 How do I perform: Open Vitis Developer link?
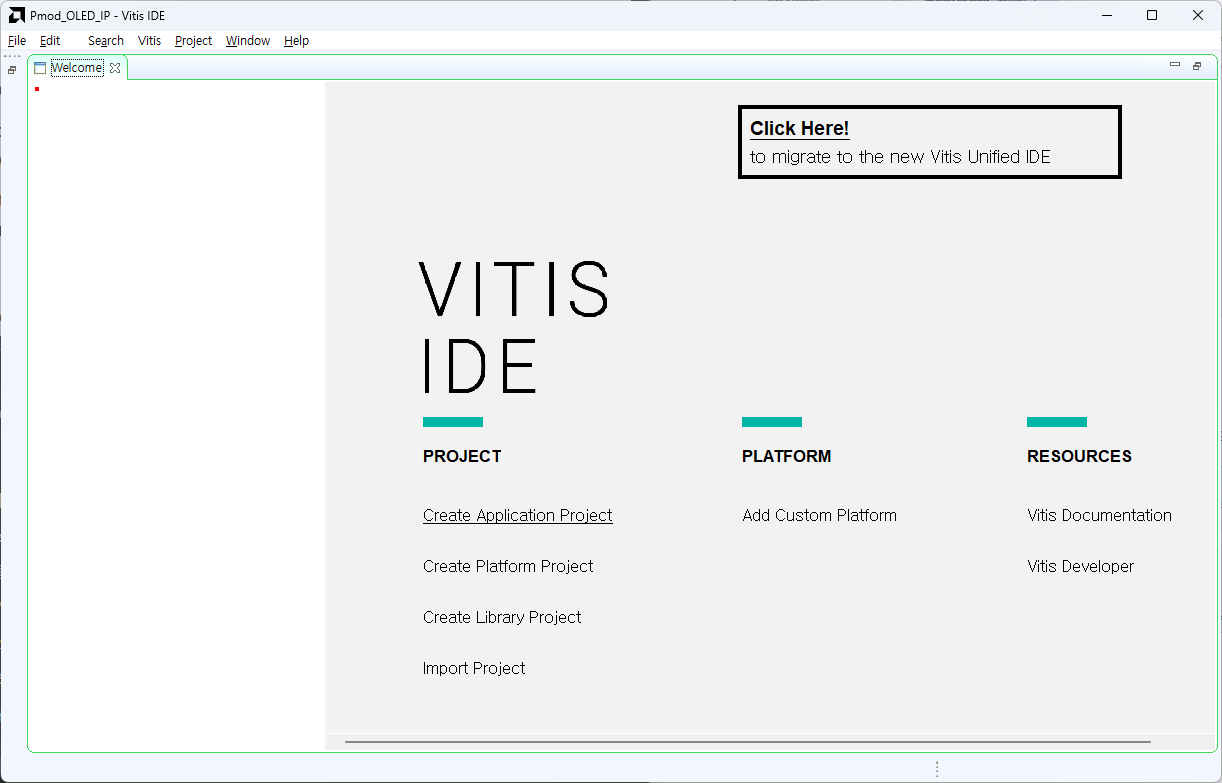click(1080, 566)
